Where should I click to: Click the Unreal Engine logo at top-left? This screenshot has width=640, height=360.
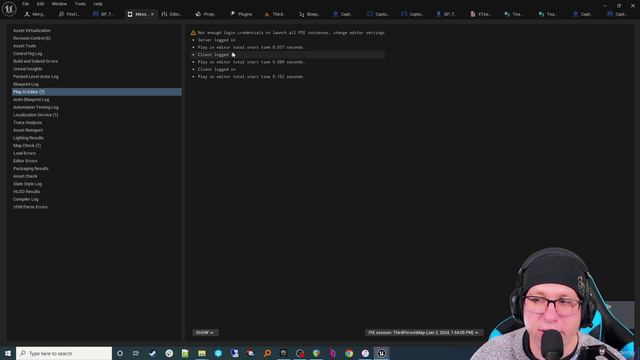(9, 9)
